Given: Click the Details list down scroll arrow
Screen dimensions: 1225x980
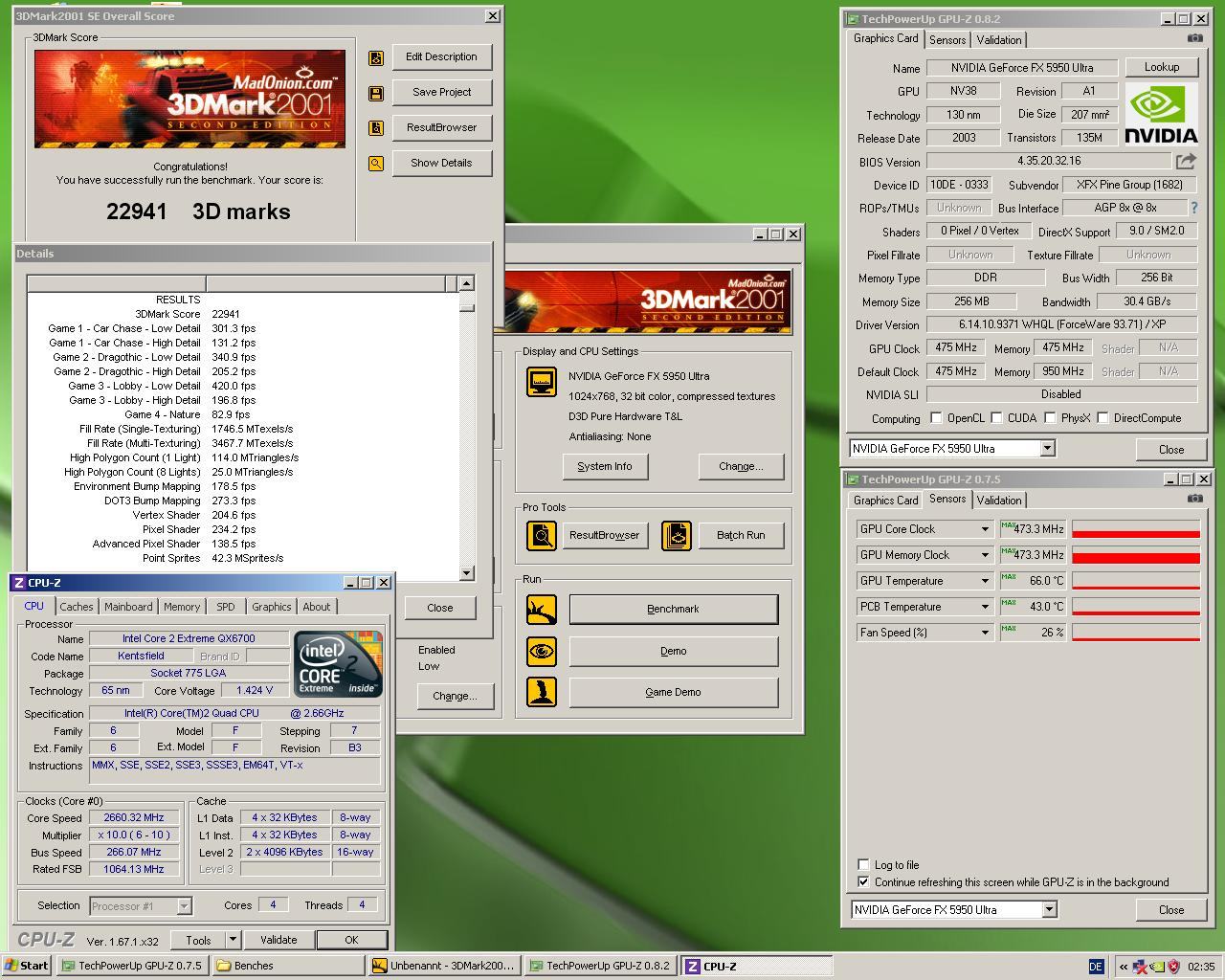Looking at the screenshot, I should [x=466, y=572].
